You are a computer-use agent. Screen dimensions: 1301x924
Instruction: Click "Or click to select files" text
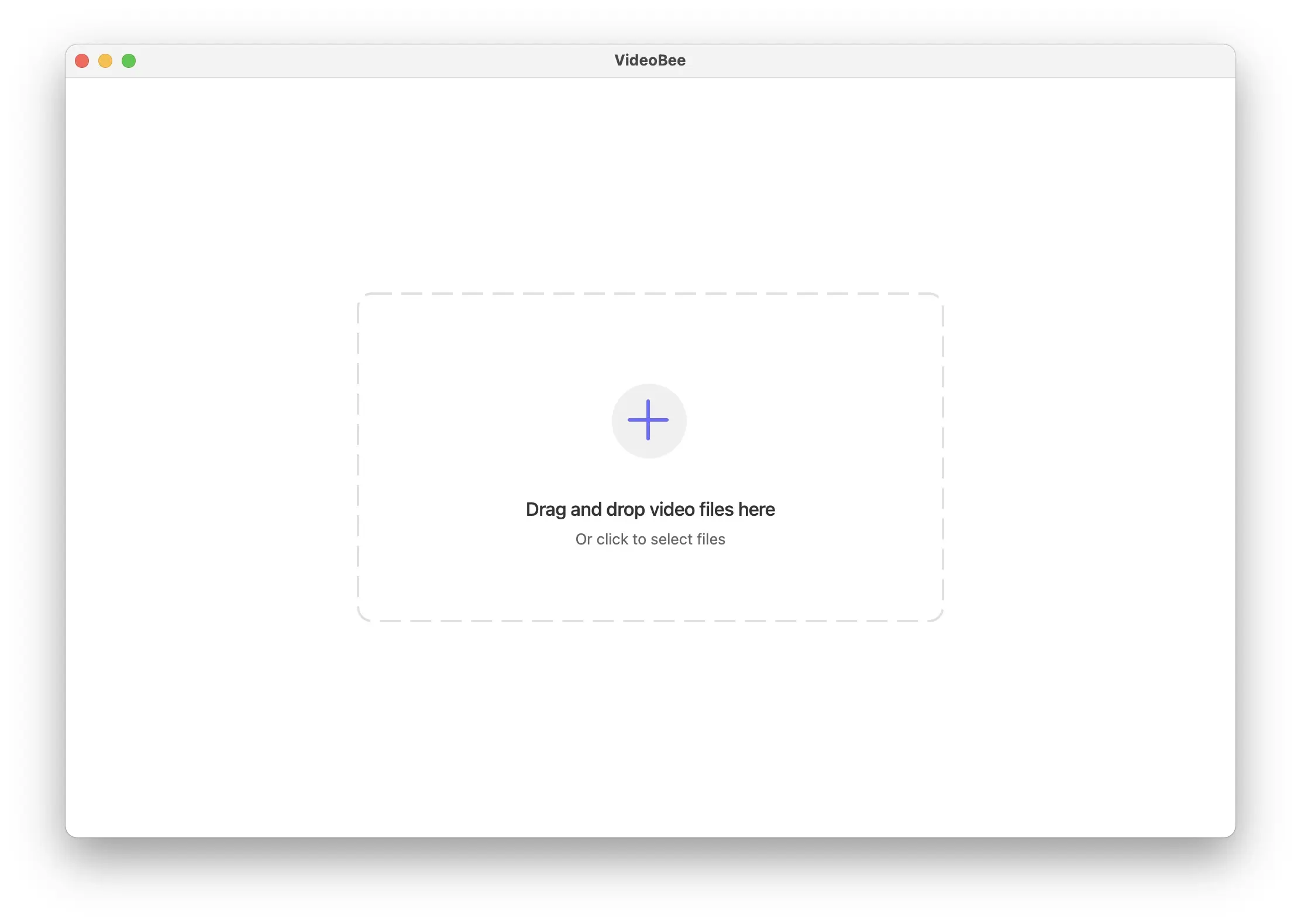pyautogui.click(x=650, y=539)
